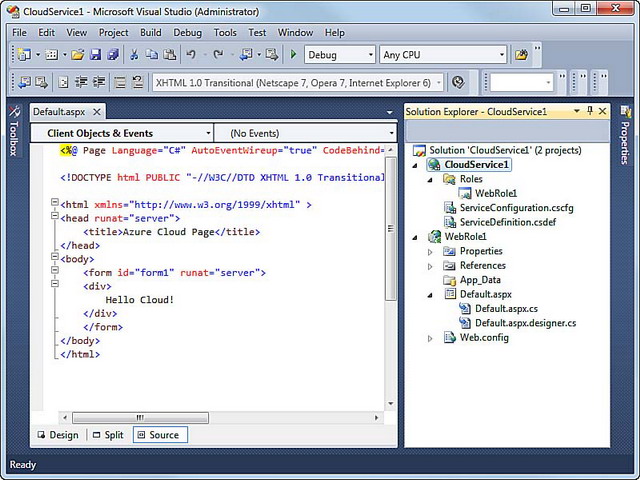Screen dimensions: 640x480
Task: Open the Debug configuration dropdown
Action: (x=371, y=55)
